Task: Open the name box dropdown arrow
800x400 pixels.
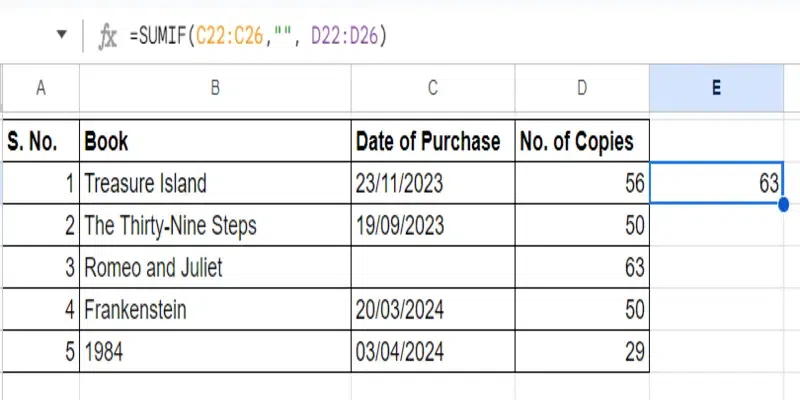Action: coord(62,36)
